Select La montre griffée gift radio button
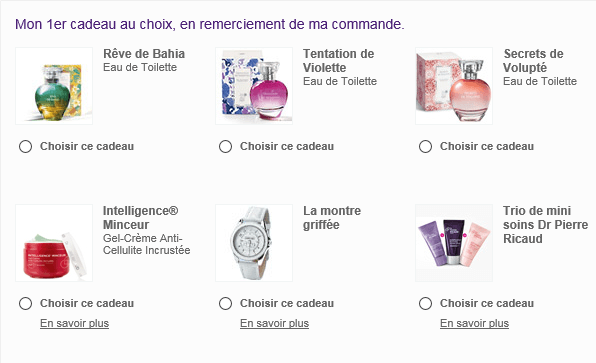This screenshot has width=596, height=363. pyautogui.click(x=225, y=303)
